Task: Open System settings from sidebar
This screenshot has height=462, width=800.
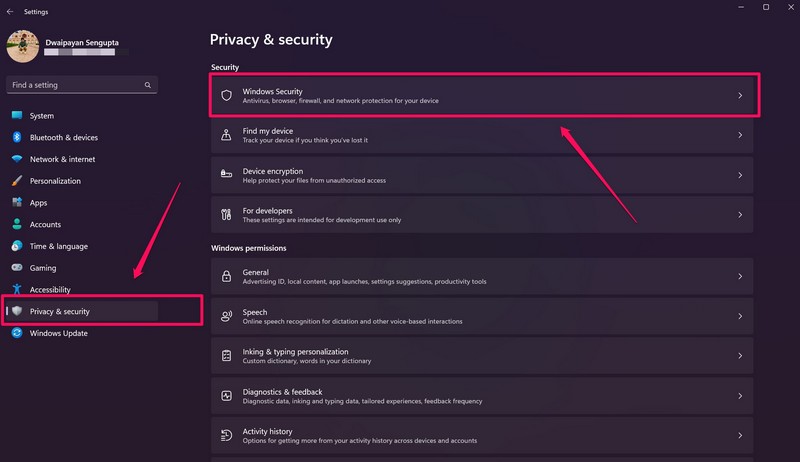Action: [42, 116]
